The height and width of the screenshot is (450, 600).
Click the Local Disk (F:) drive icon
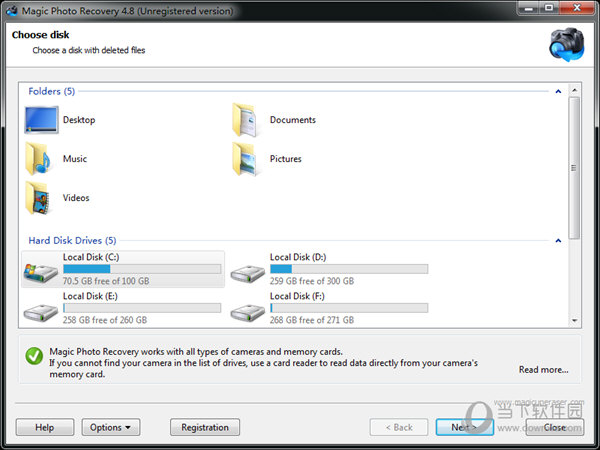pos(248,312)
